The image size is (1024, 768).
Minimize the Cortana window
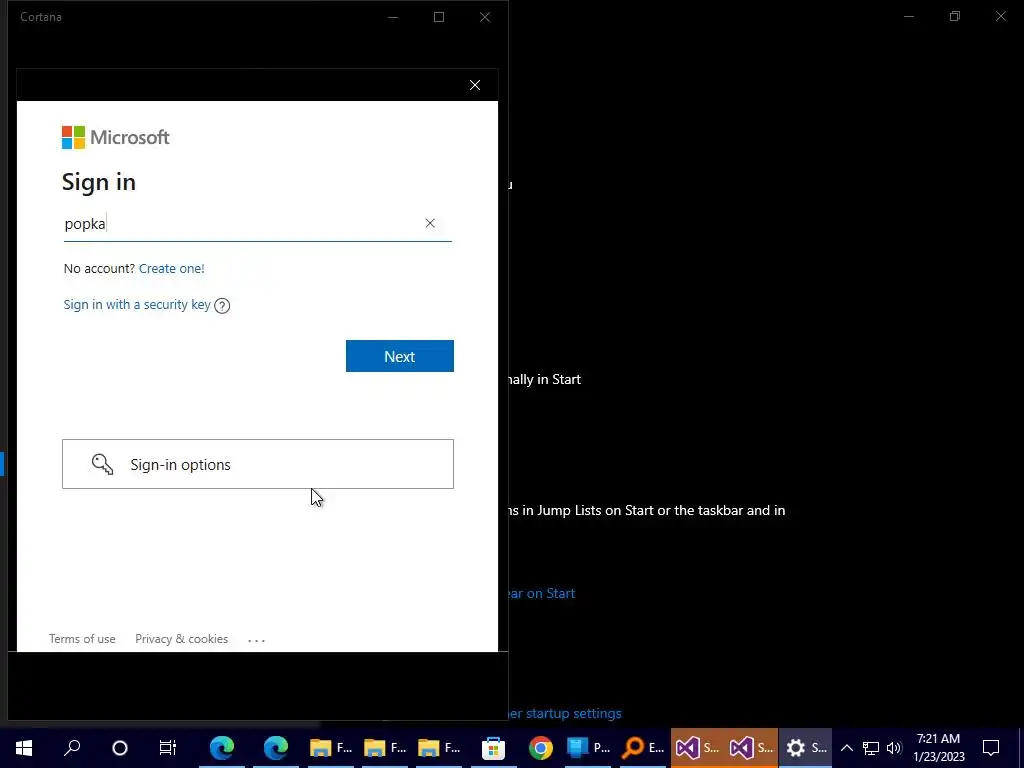click(393, 17)
